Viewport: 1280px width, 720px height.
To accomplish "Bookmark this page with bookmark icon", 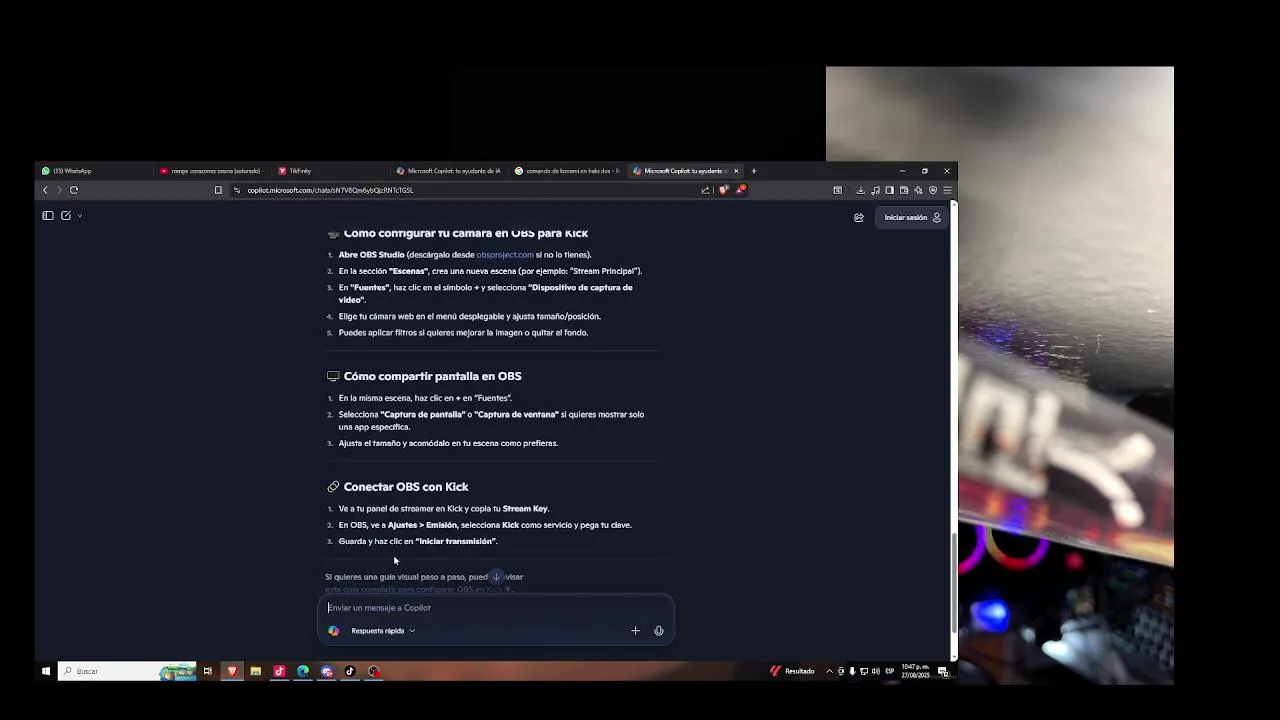I will [218, 190].
